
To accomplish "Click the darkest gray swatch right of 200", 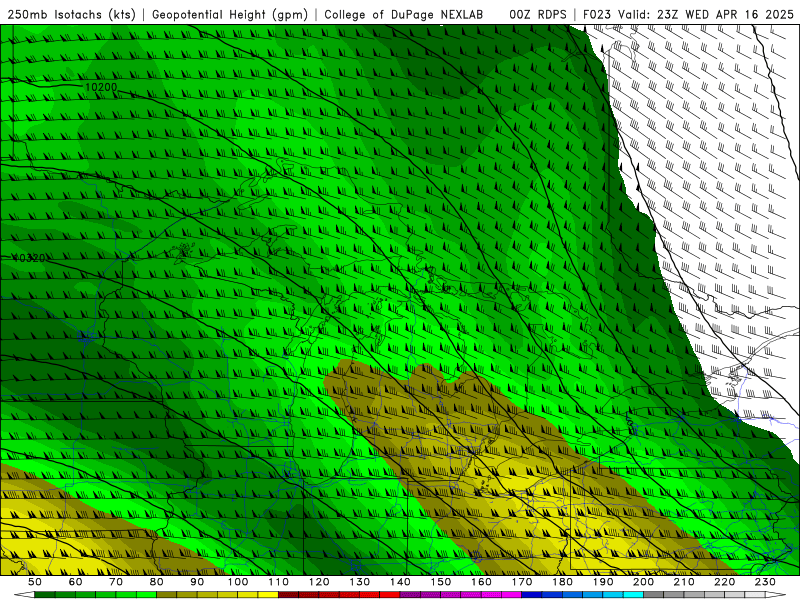I will point(653,594).
